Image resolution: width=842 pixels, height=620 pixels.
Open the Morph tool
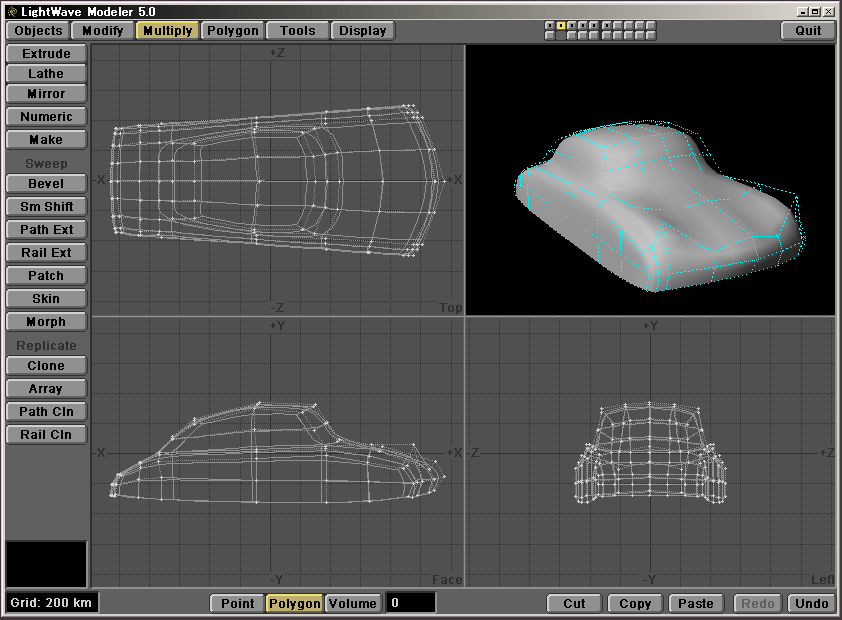[x=46, y=321]
